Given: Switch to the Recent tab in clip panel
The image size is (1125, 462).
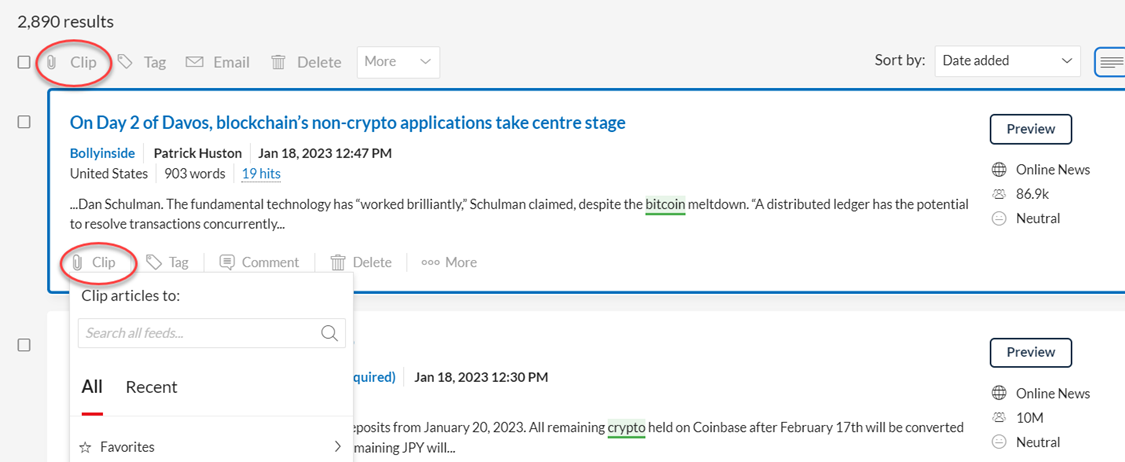Looking at the screenshot, I should (151, 387).
